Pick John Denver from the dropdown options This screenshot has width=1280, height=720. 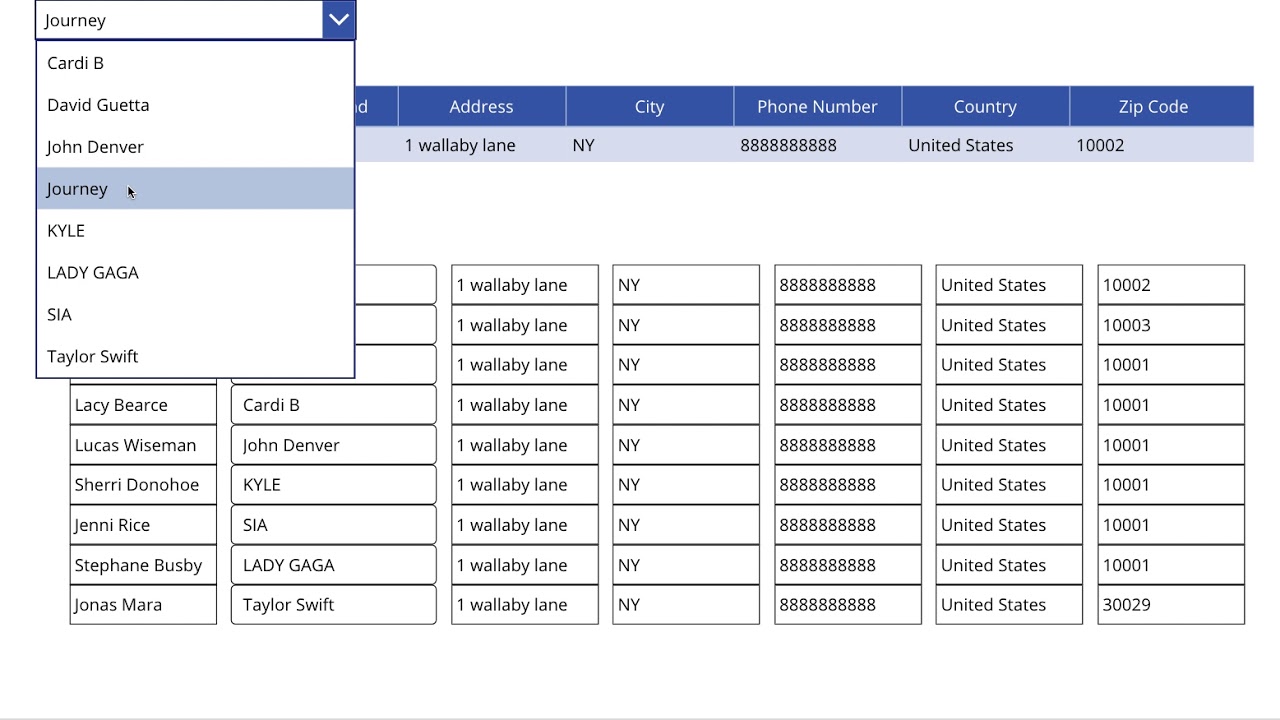(195, 147)
